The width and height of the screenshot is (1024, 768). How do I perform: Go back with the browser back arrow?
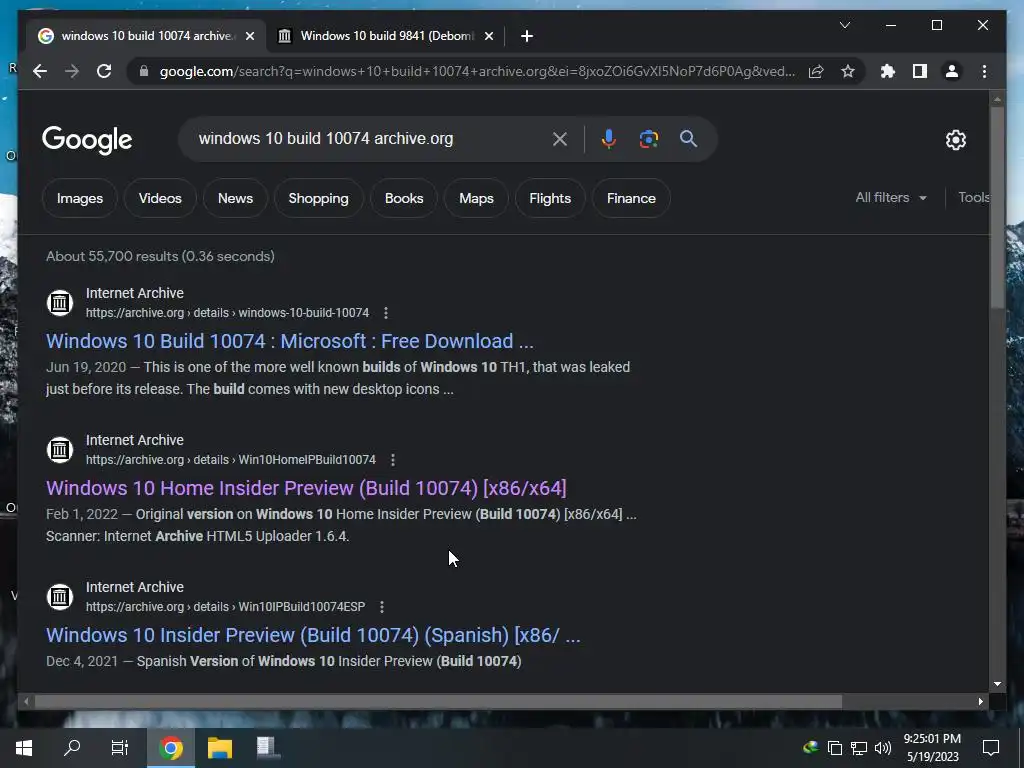[40, 71]
